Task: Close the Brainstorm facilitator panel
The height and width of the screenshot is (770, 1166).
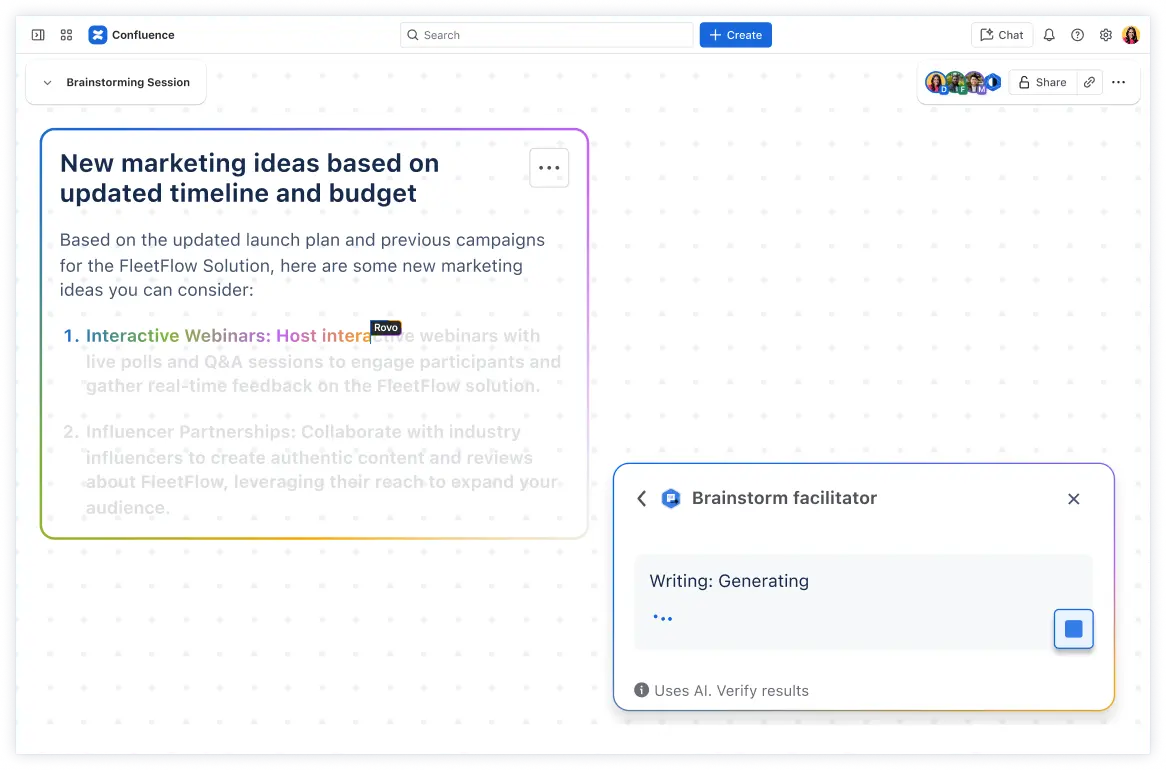Action: tap(1073, 499)
